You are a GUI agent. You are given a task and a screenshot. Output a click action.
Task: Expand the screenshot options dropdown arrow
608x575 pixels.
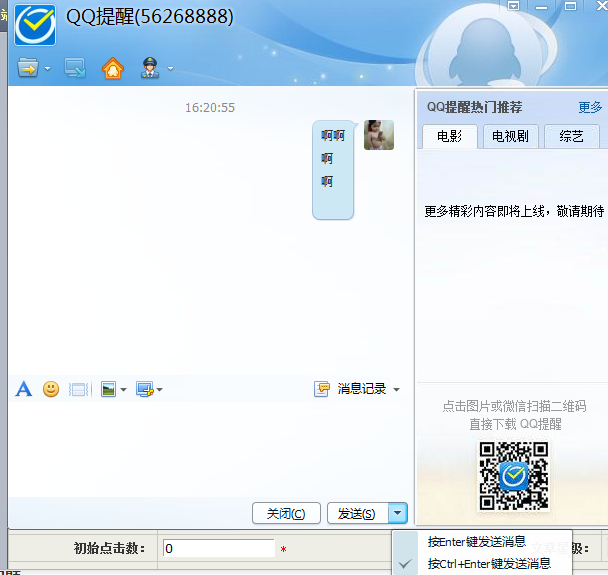pyautogui.click(x=159, y=390)
